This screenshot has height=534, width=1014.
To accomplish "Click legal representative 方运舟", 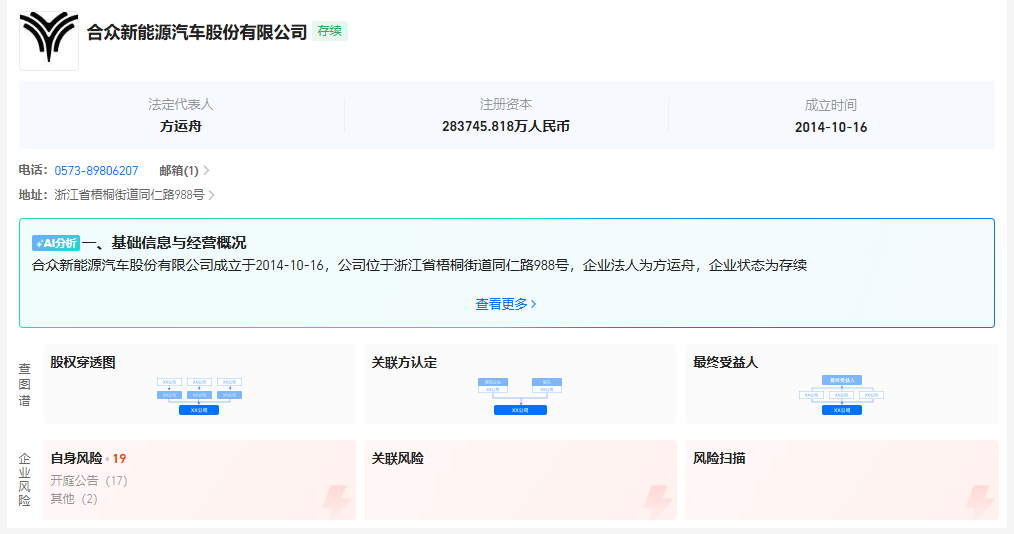I will tap(181, 127).
